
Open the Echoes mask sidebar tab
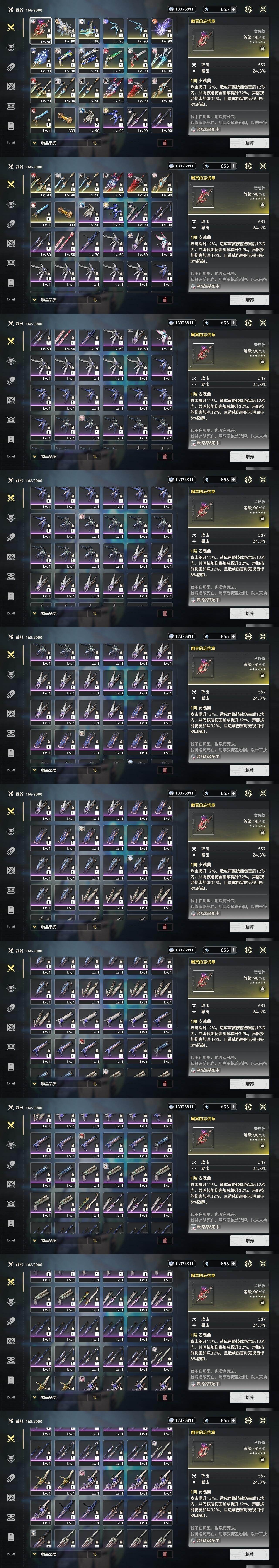pyautogui.click(x=10, y=47)
